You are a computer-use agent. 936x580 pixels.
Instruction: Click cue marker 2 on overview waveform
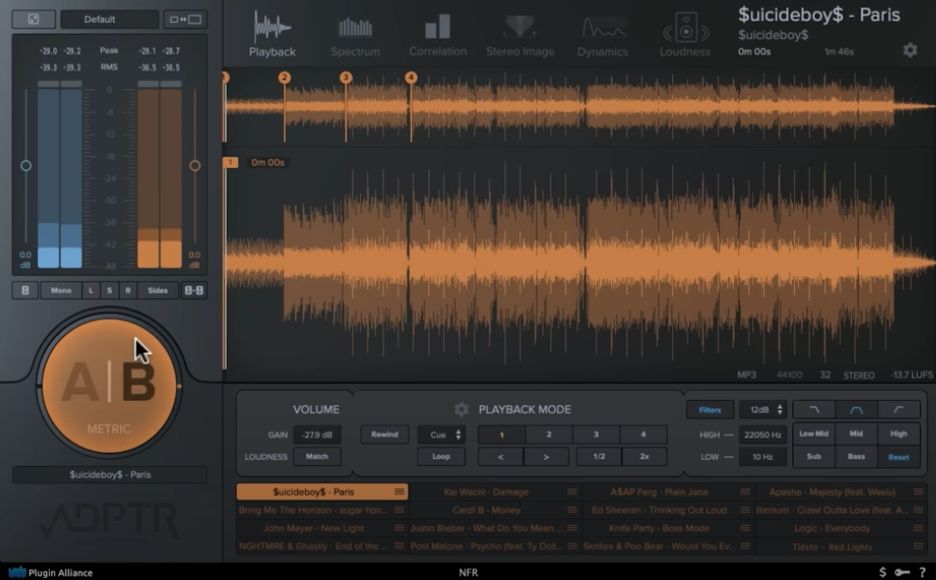(284, 78)
